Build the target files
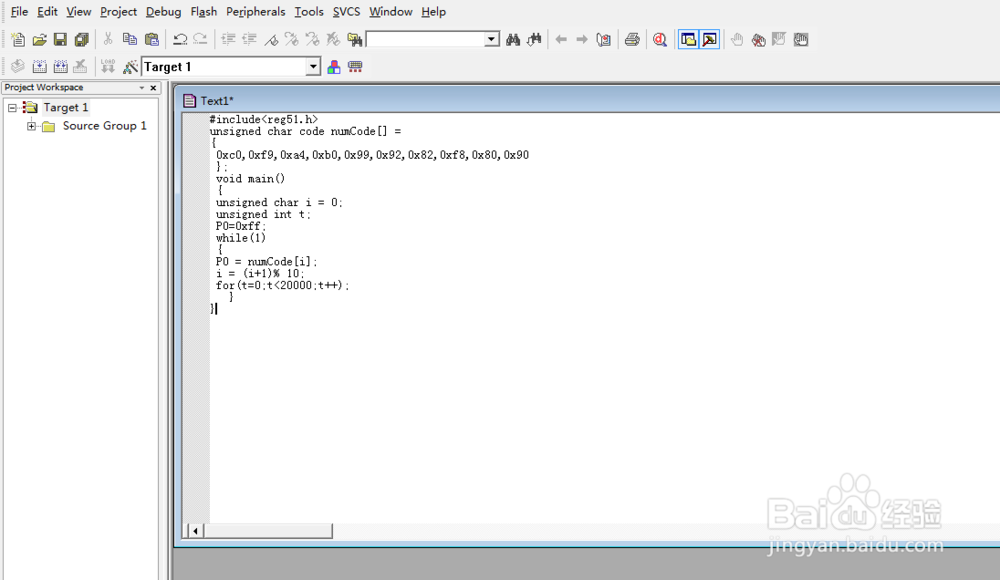This screenshot has width=1000, height=580. [x=39, y=66]
